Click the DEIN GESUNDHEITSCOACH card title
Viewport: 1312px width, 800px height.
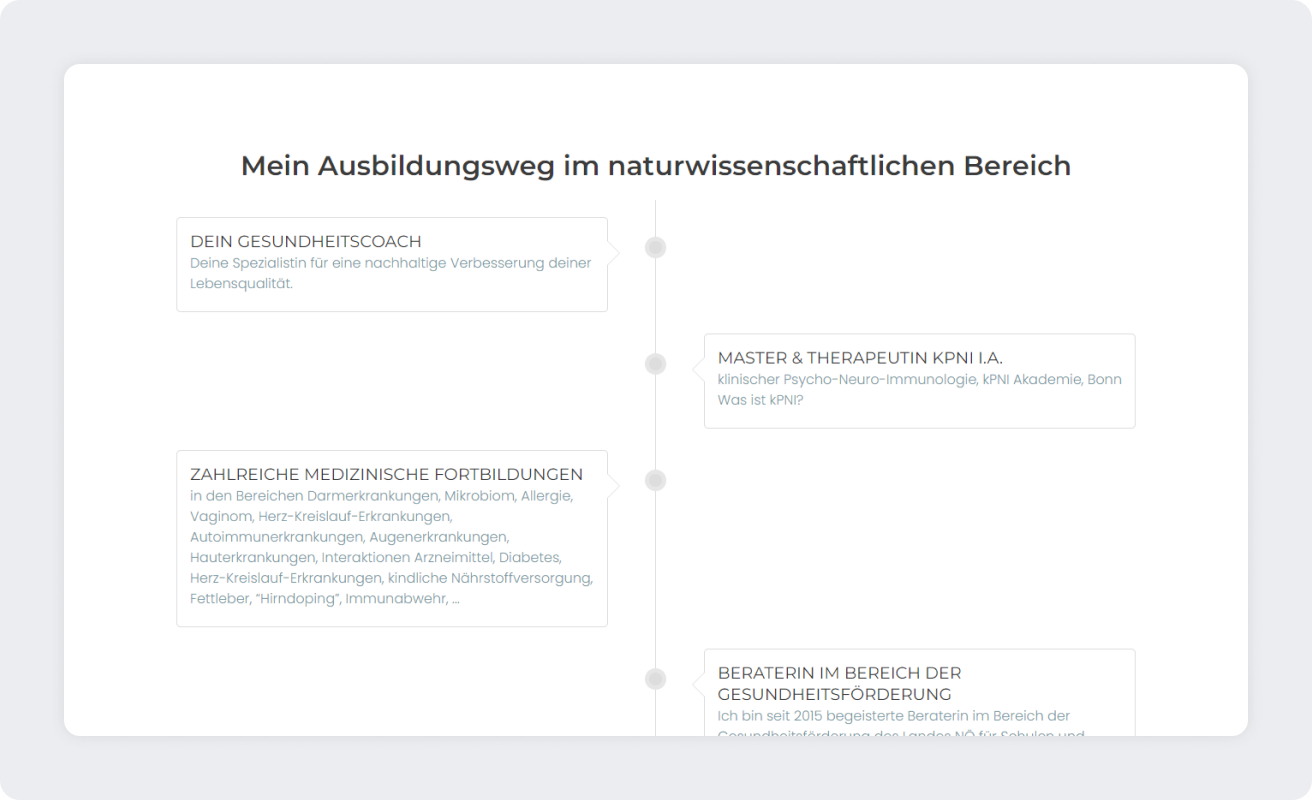pyautogui.click(x=305, y=241)
